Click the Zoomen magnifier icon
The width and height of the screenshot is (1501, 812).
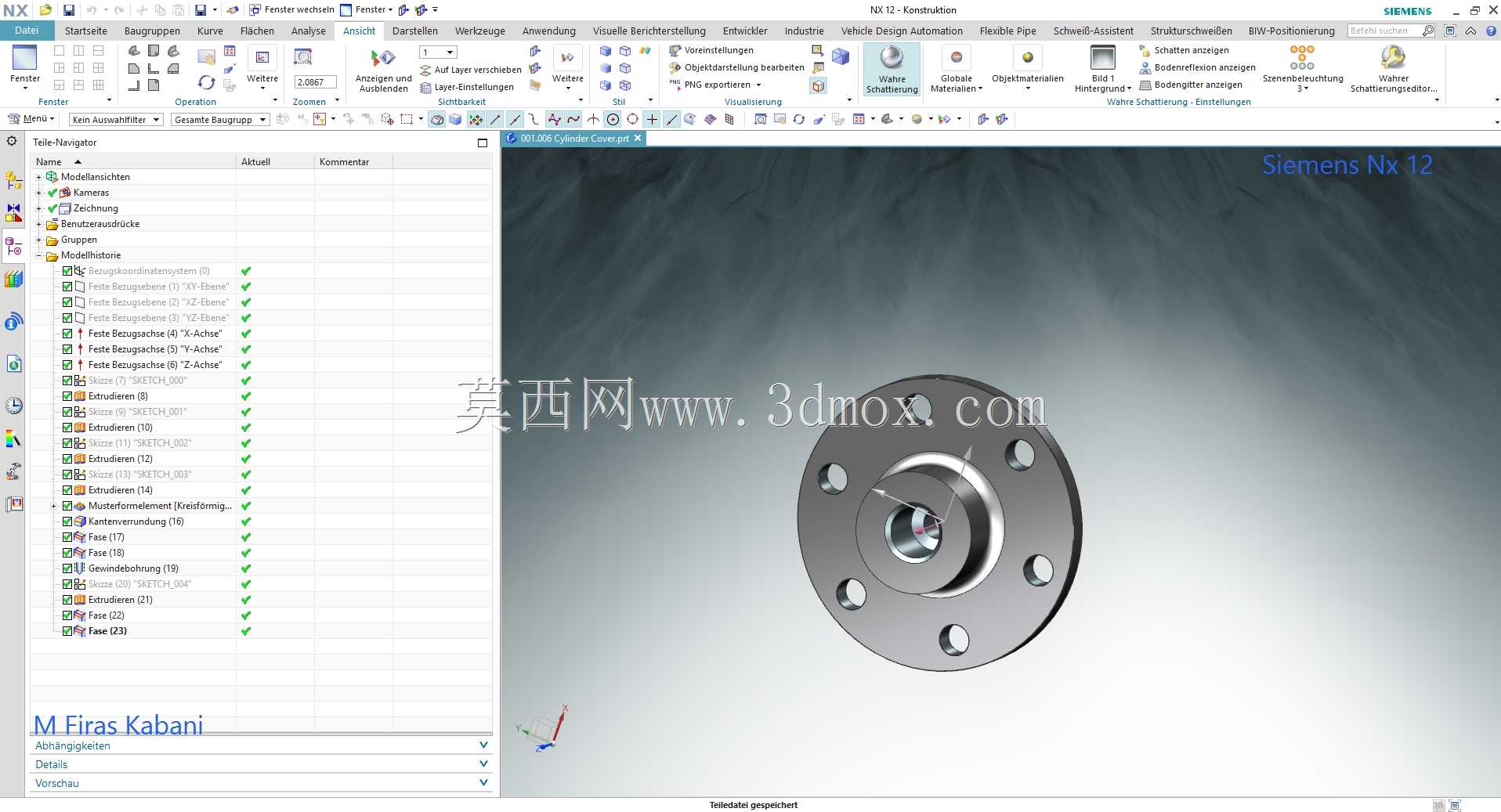click(302, 56)
